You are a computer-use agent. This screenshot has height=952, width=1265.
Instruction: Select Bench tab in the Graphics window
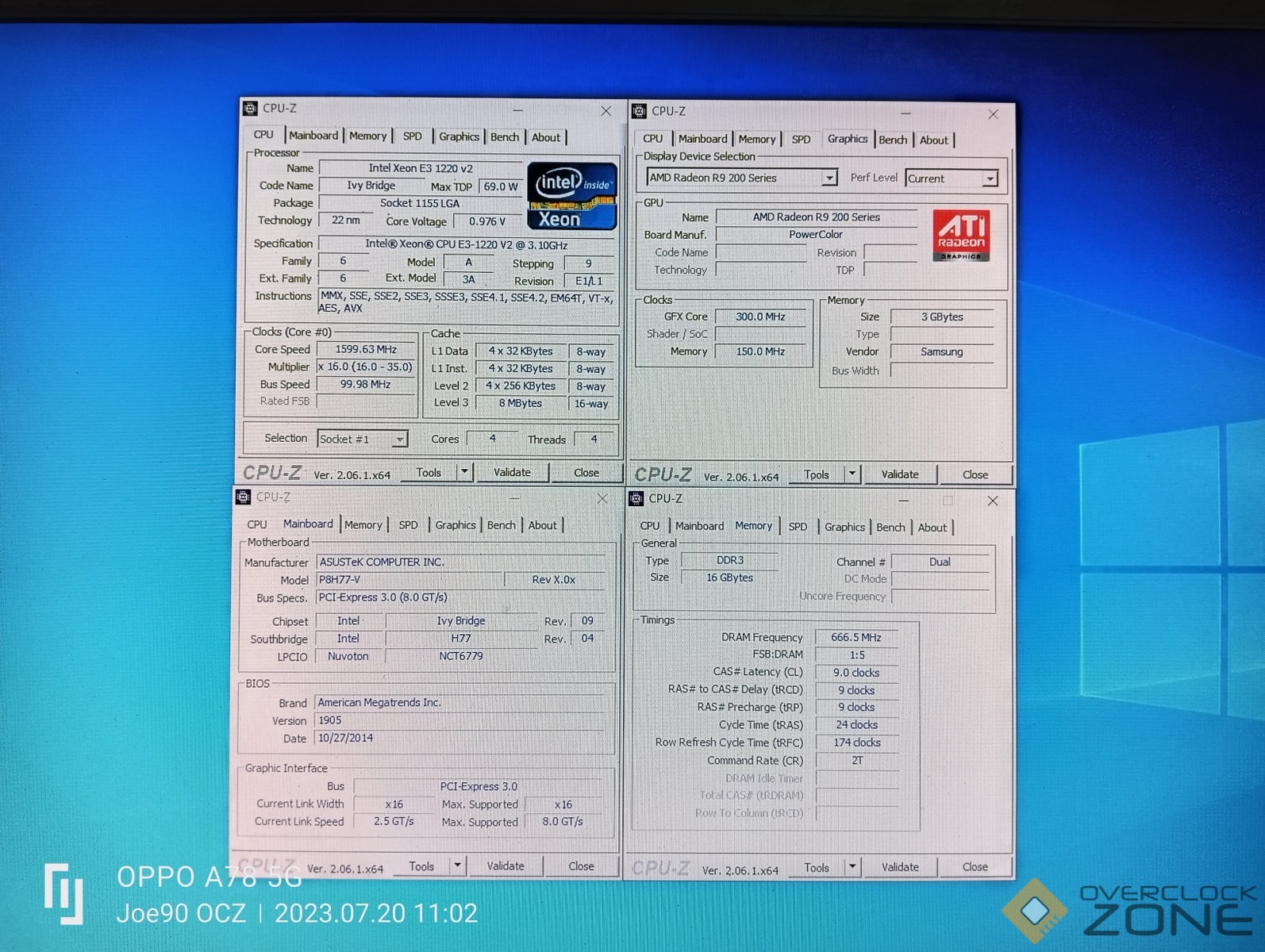pyautogui.click(x=893, y=140)
